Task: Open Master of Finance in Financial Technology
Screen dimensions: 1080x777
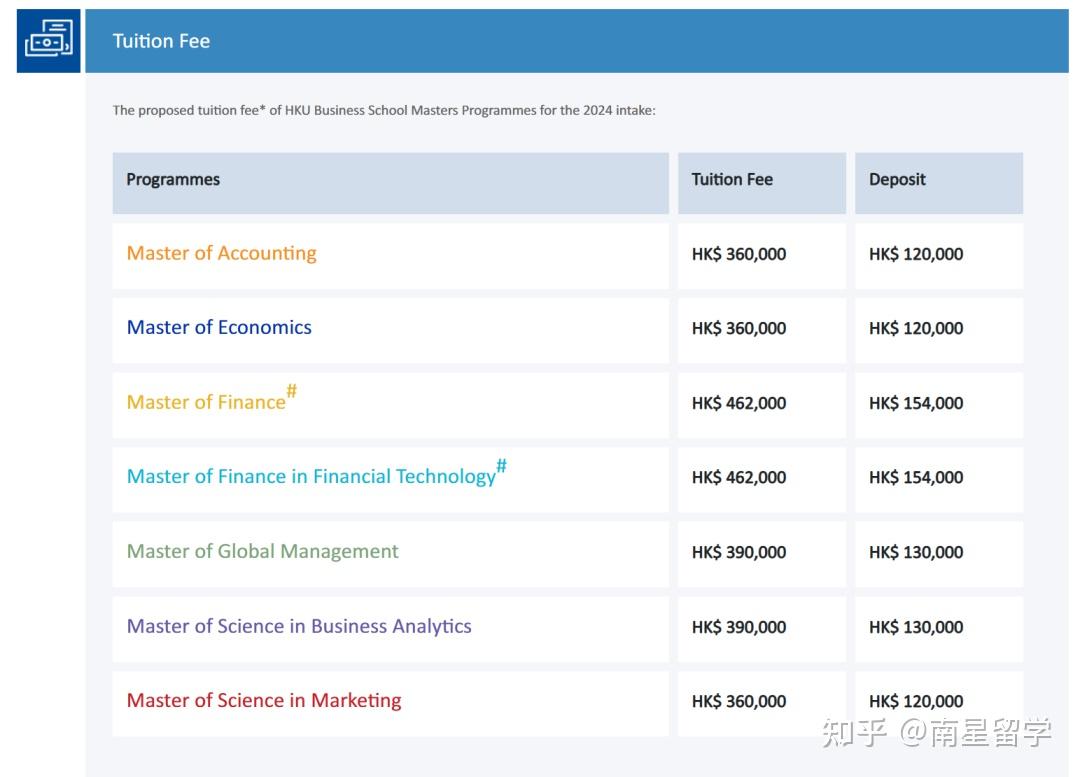Action: pyautogui.click(x=311, y=476)
